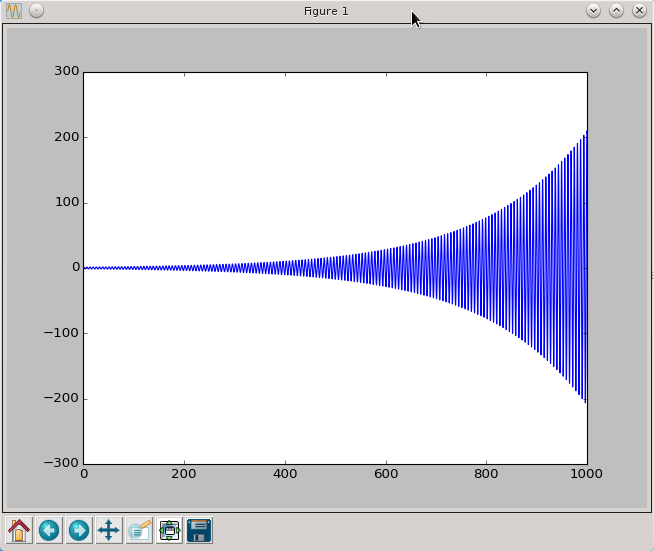Toggle the round pin button in title bar
This screenshot has width=654, height=551.
pos(36,10)
